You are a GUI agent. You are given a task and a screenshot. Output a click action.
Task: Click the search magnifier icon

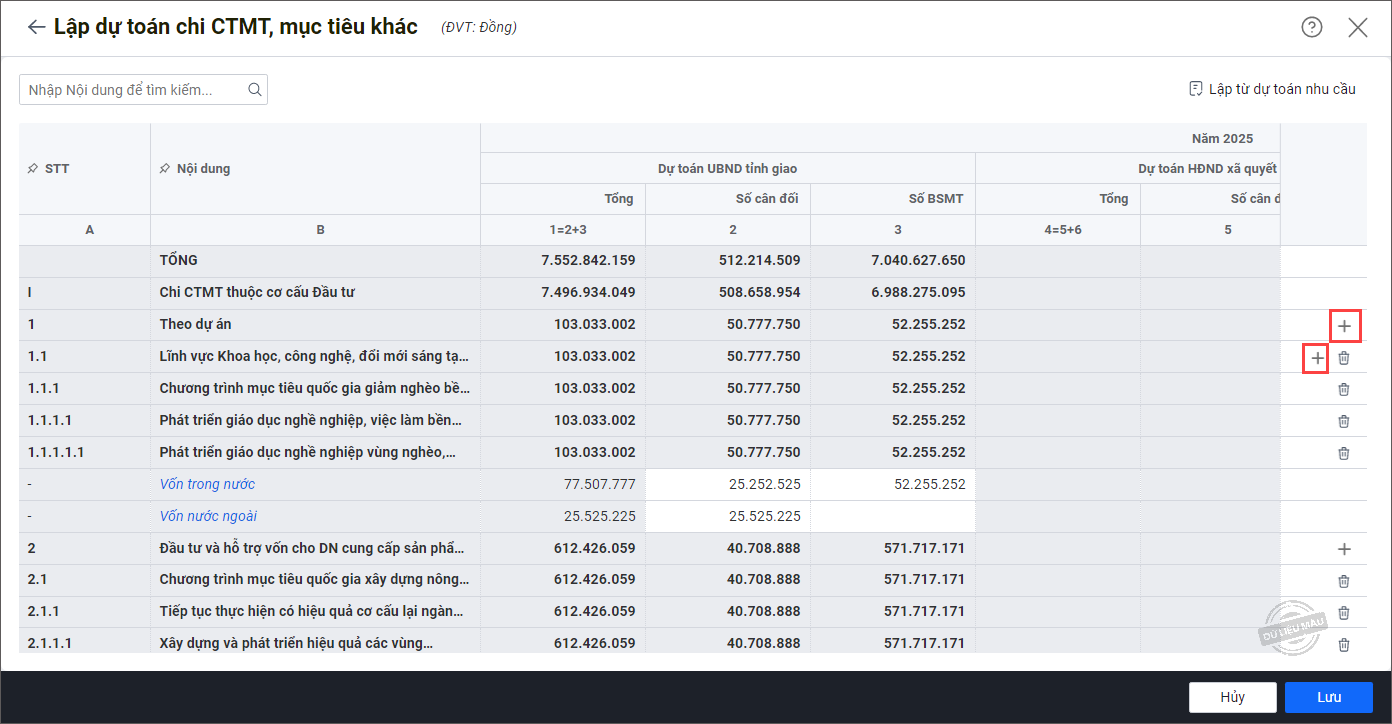[x=255, y=90]
